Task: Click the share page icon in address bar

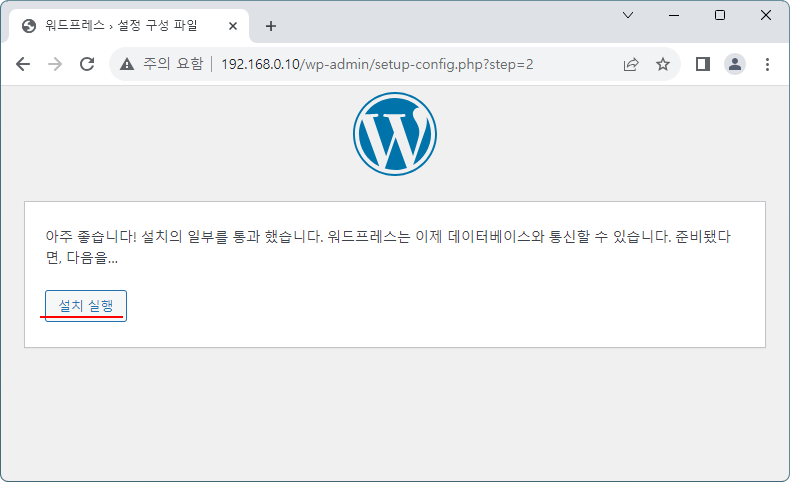Action: pos(631,64)
